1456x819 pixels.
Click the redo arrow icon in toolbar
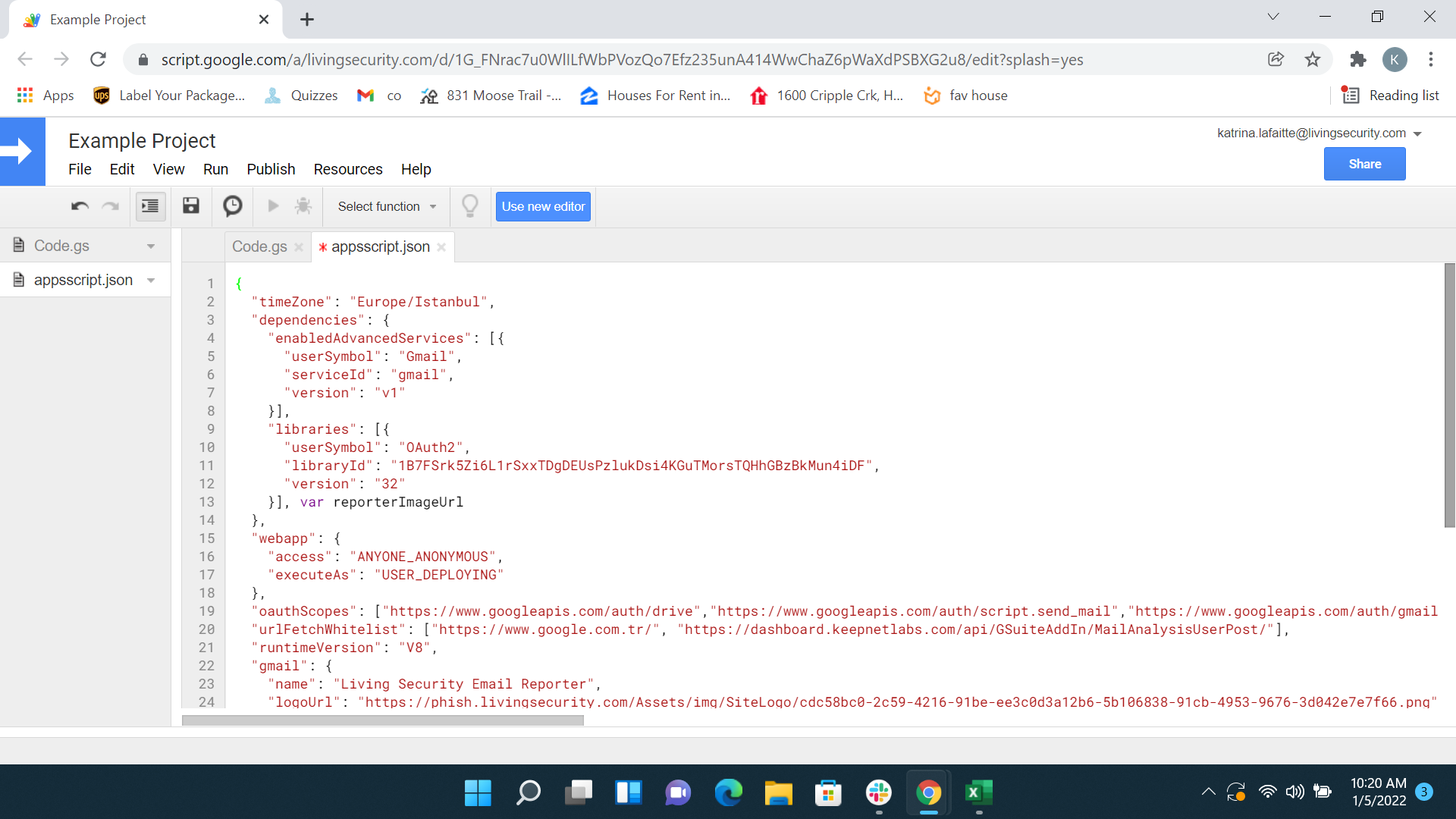(111, 206)
